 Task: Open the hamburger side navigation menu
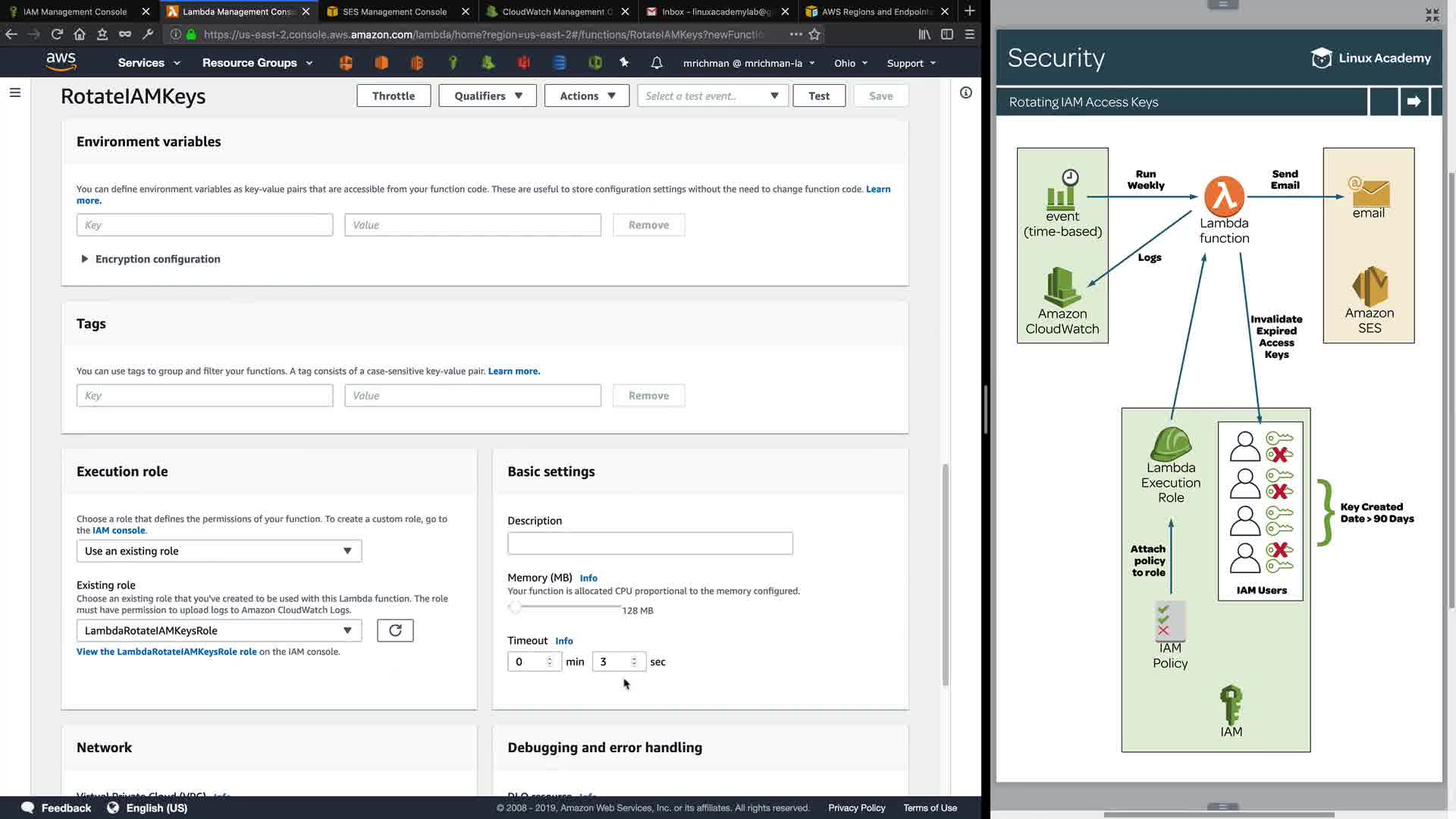pyautogui.click(x=15, y=93)
